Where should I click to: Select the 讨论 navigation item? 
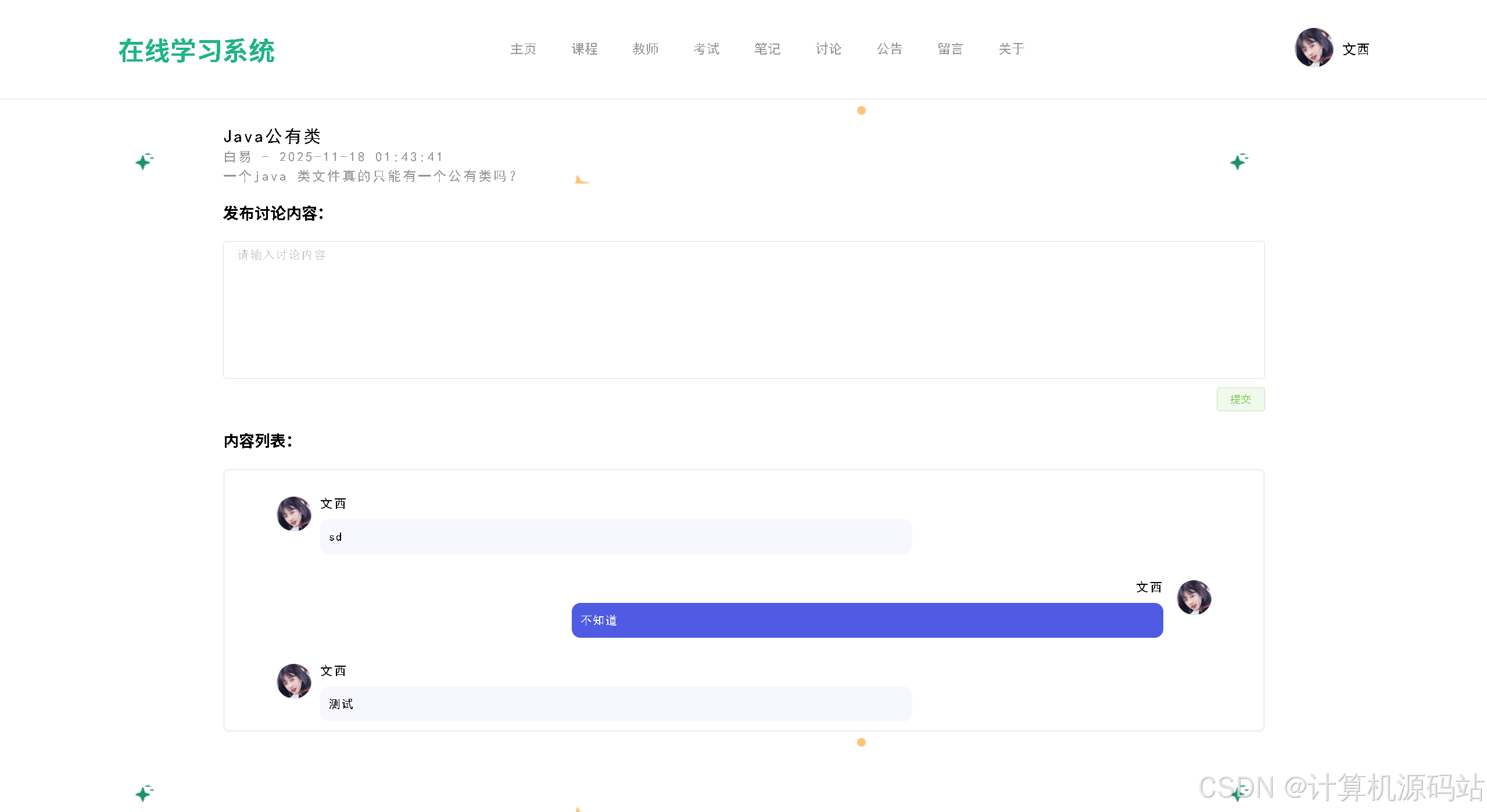click(828, 49)
